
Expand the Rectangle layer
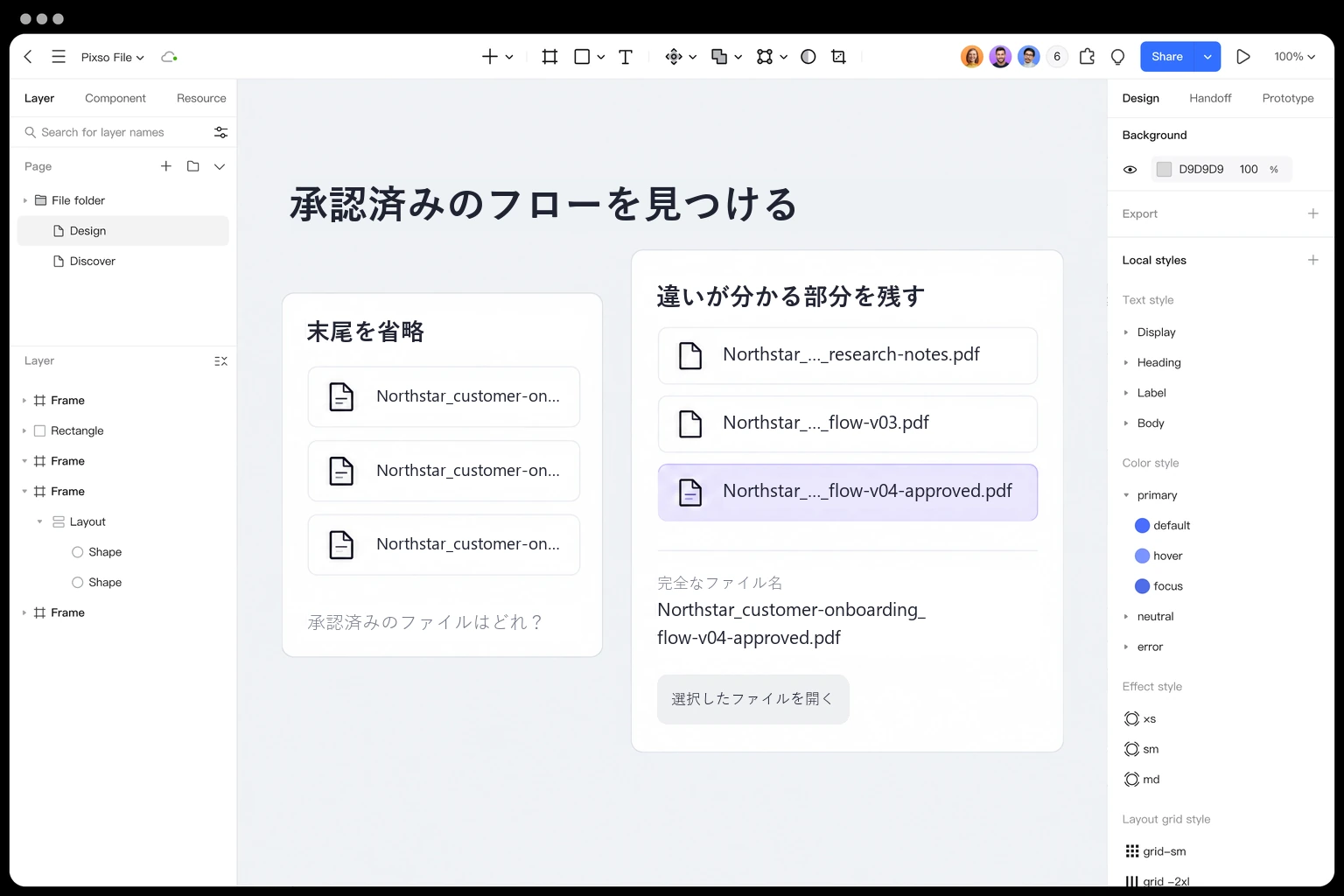click(x=24, y=430)
